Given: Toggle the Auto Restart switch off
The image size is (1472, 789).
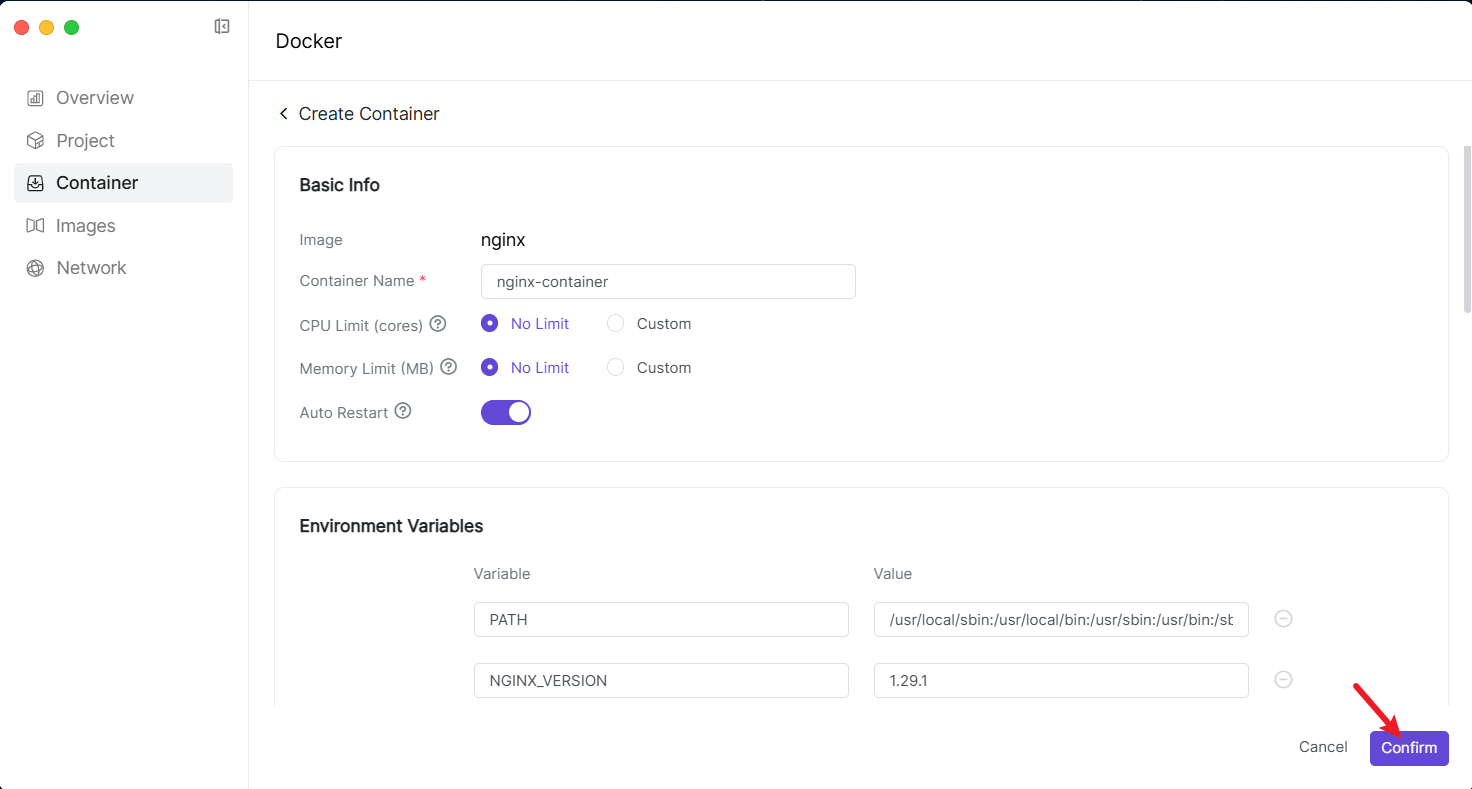Looking at the screenshot, I should click(506, 412).
